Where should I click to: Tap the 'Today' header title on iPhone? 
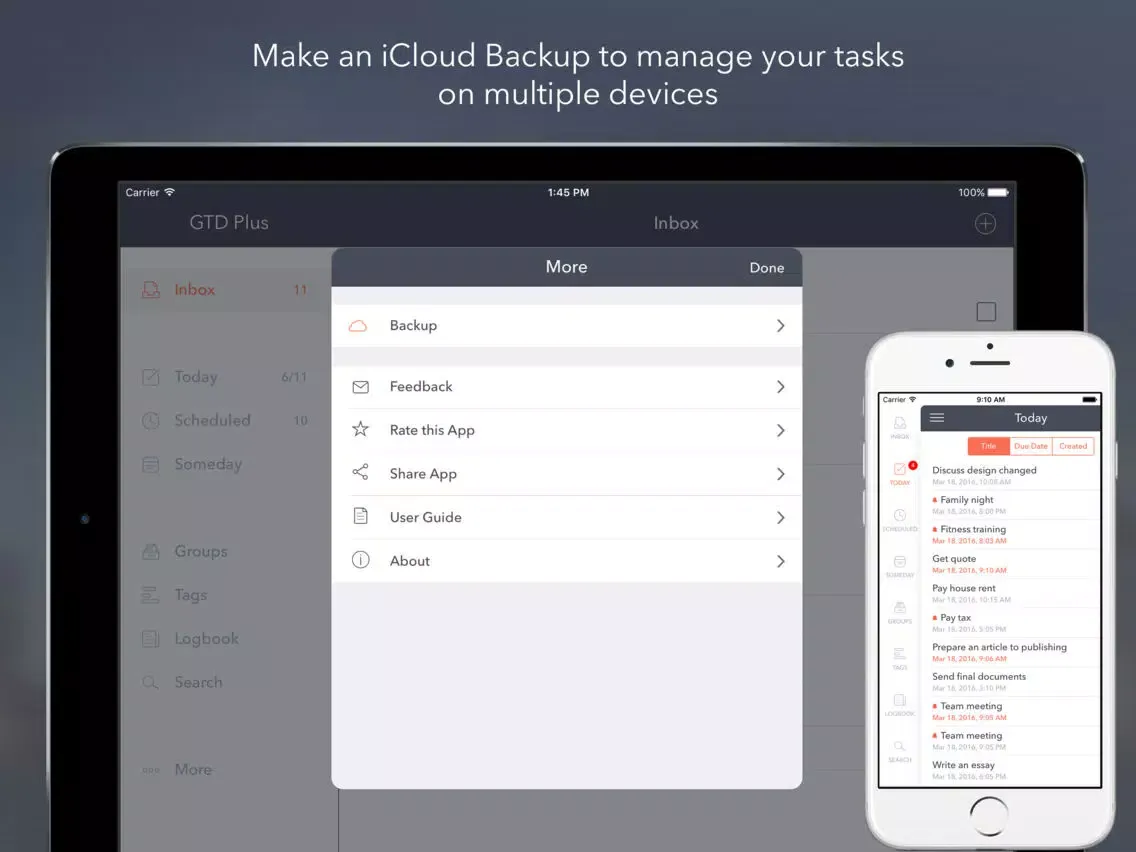(1030, 418)
